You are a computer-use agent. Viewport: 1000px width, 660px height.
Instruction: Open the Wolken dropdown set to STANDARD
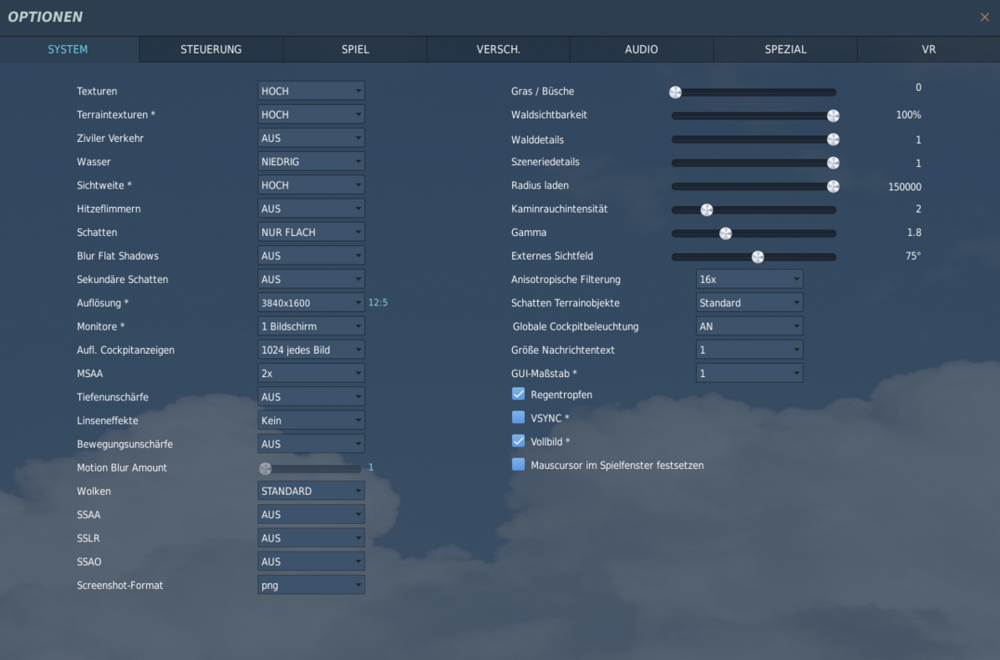click(310, 491)
